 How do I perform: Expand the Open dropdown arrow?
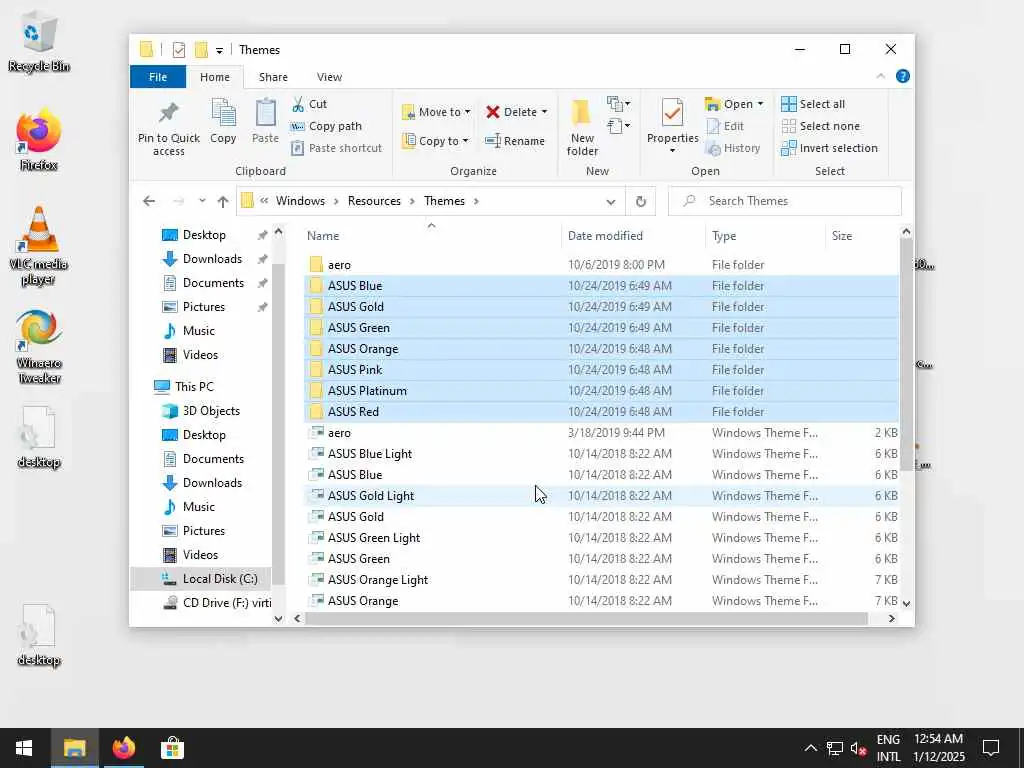tap(760, 104)
